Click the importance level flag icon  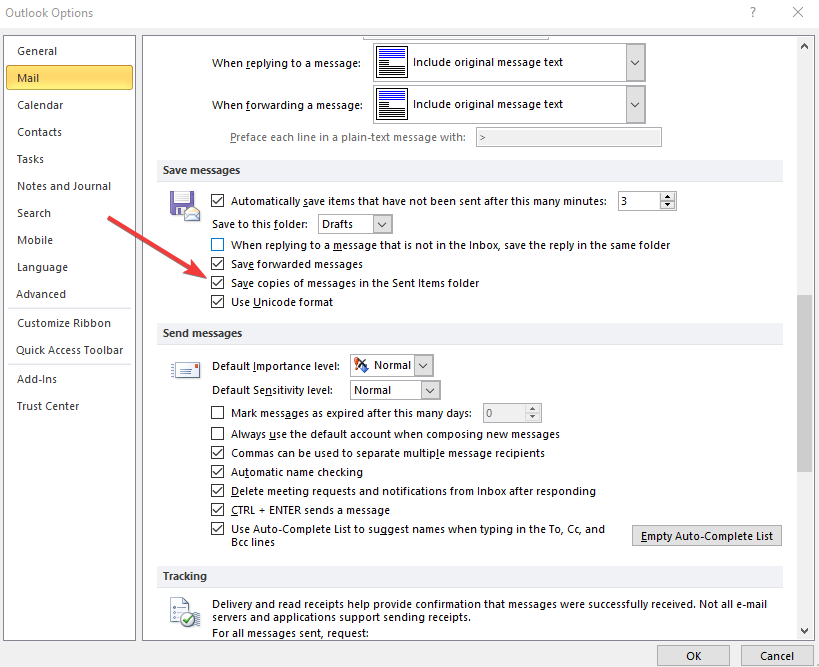pos(361,365)
